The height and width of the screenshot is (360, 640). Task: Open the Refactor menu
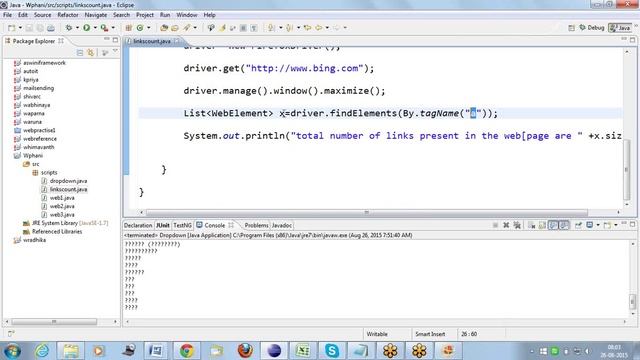click(x=68, y=15)
